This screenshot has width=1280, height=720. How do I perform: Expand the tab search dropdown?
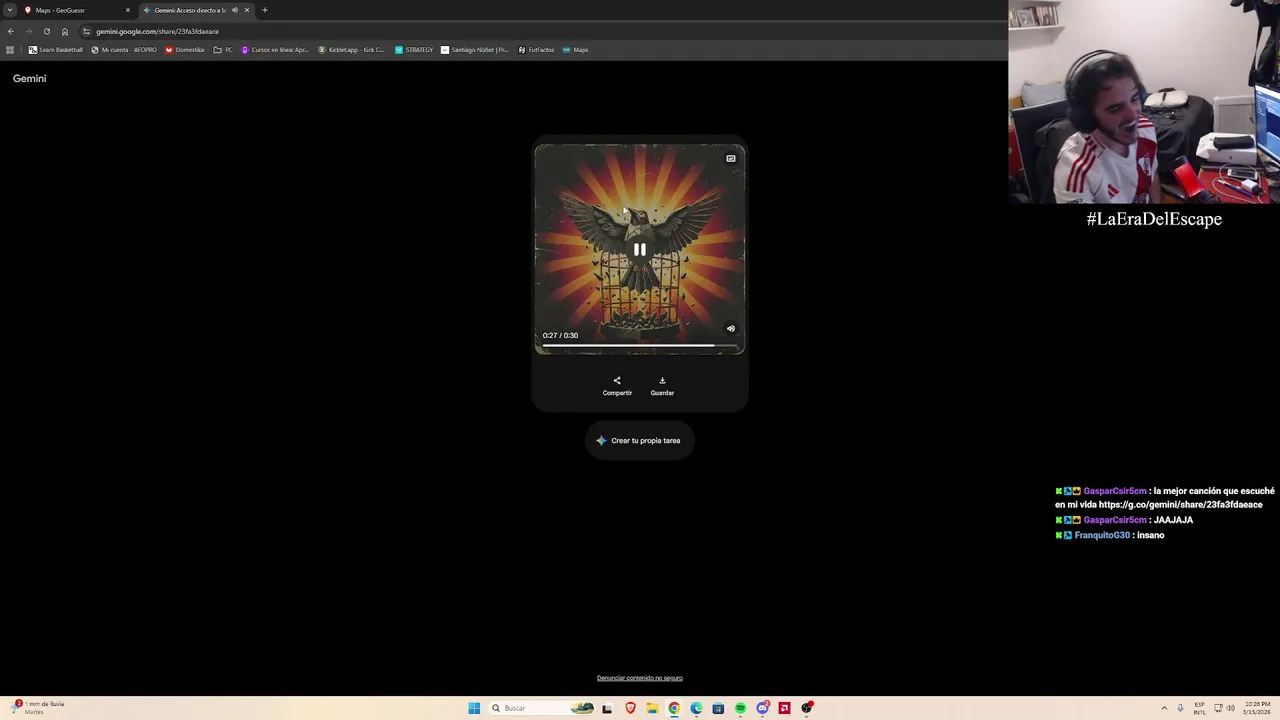10,10
